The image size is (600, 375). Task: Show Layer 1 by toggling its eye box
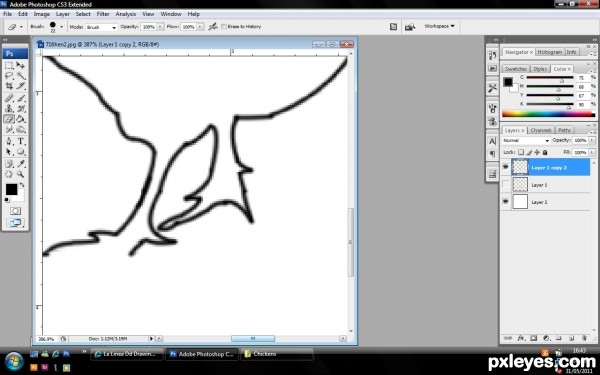(x=505, y=184)
